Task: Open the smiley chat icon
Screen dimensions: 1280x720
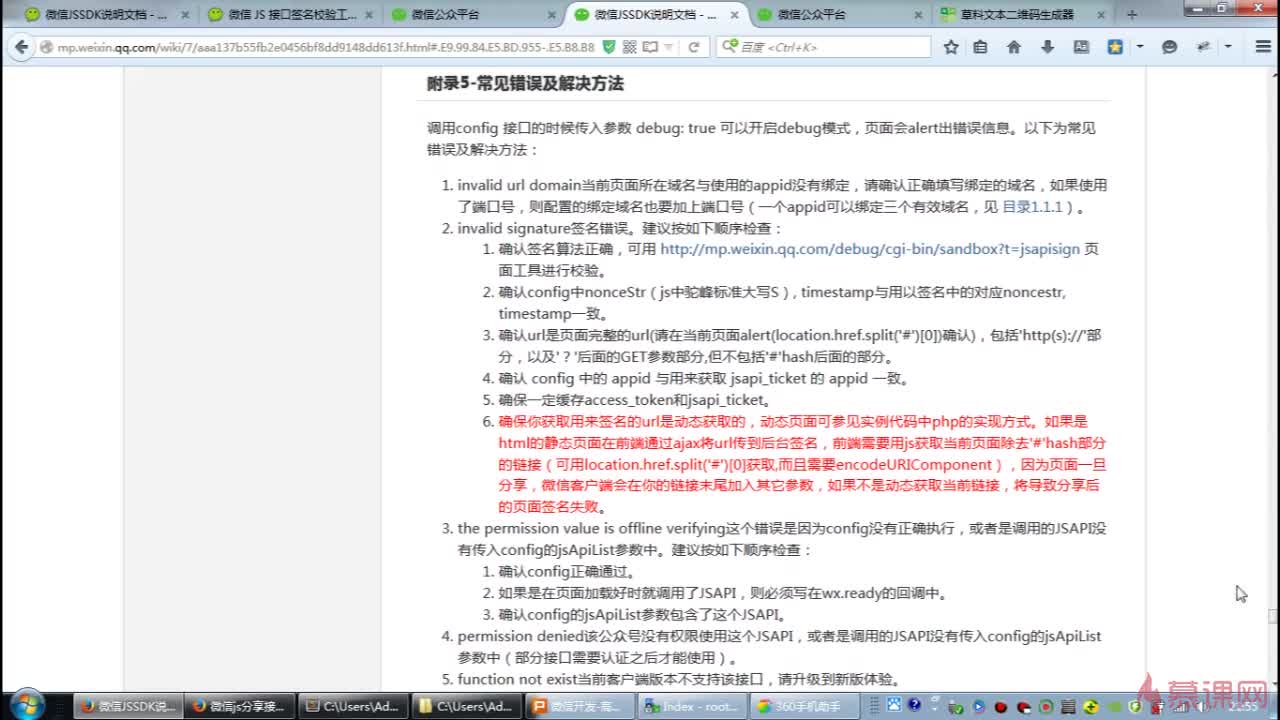Action: [1169, 47]
